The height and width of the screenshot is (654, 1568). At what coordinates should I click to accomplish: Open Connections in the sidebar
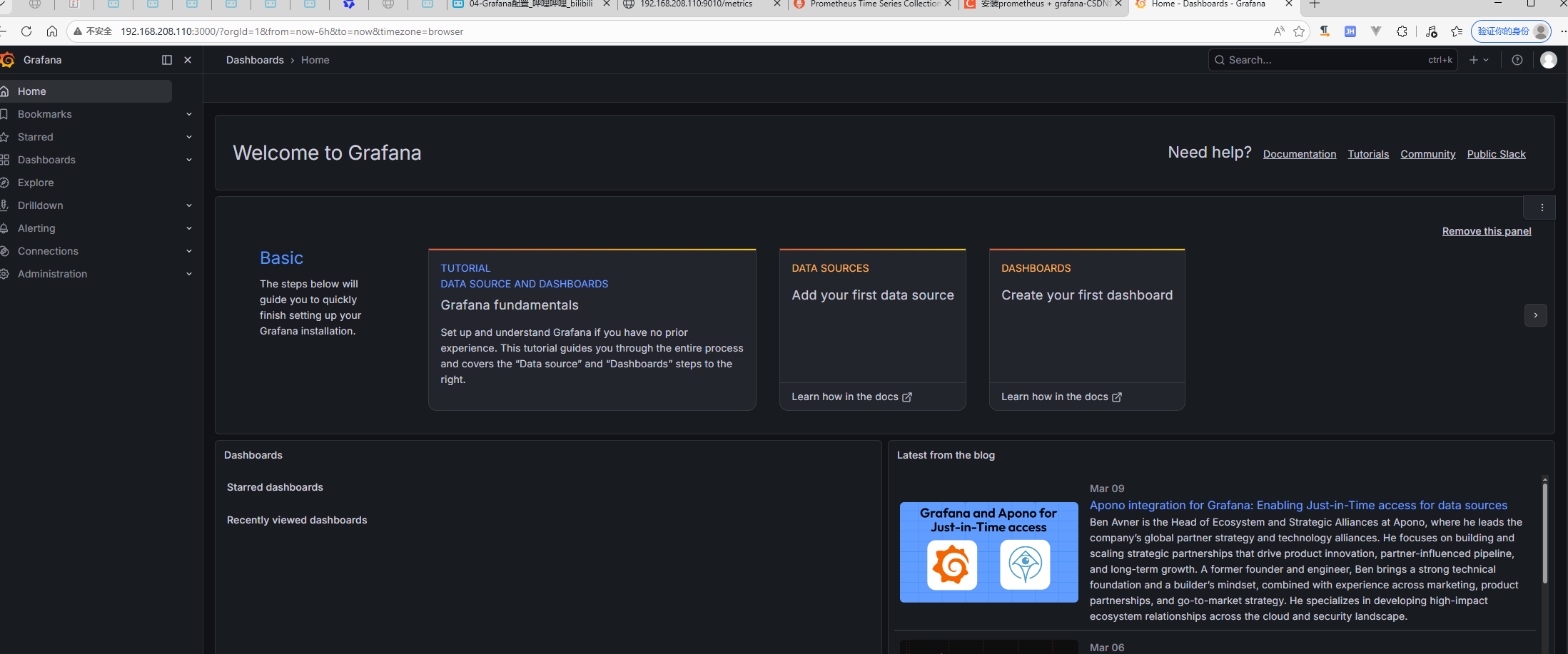click(48, 251)
